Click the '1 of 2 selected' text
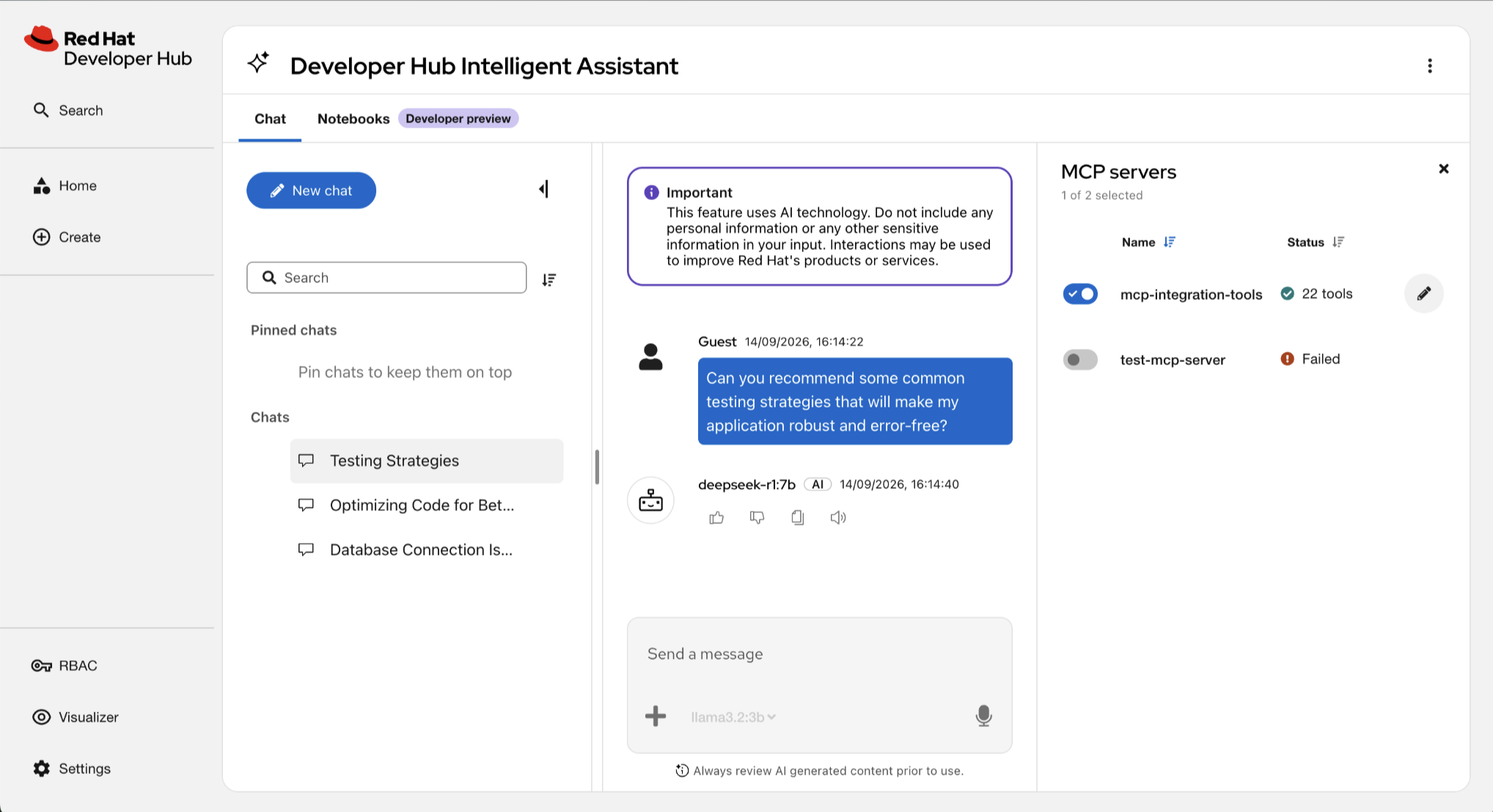Image resolution: width=1493 pixels, height=812 pixels. 1101,196
